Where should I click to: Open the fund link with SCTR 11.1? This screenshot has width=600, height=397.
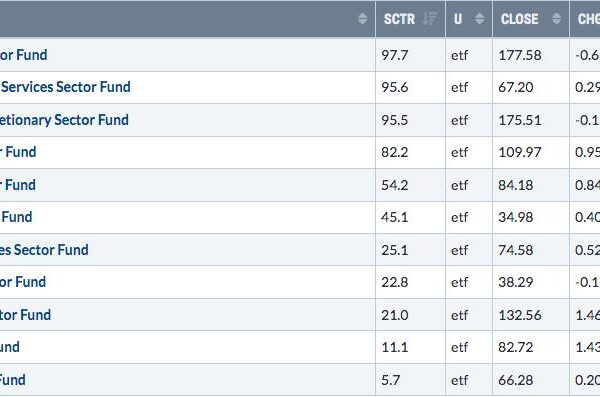(10, 347)
